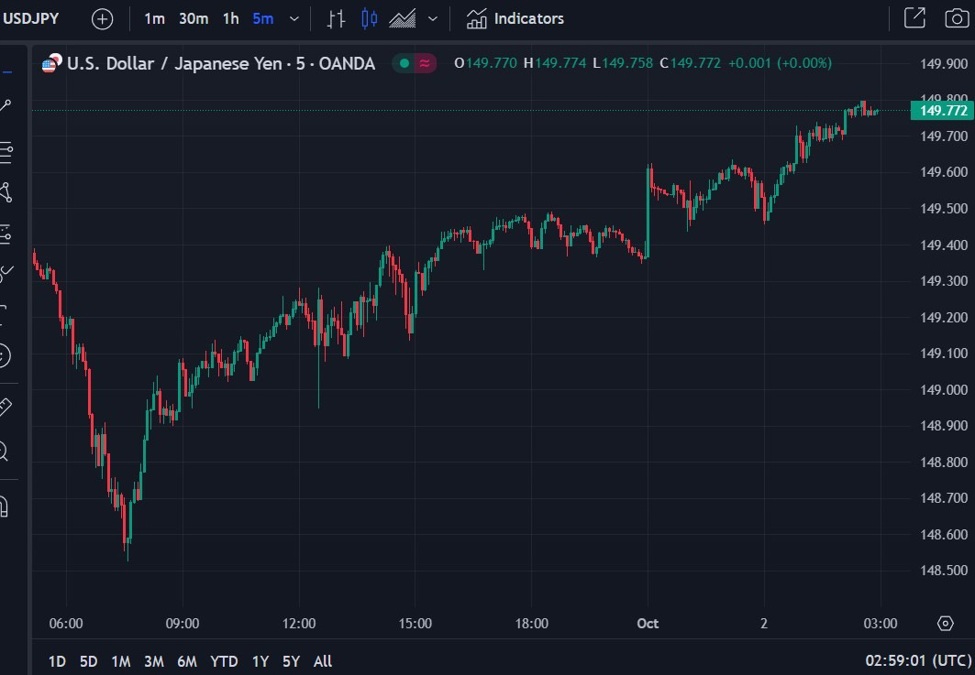The image size is (975, 675).
Task: Open chart settings gear near time axis
Action: click(x=945, y=624)
